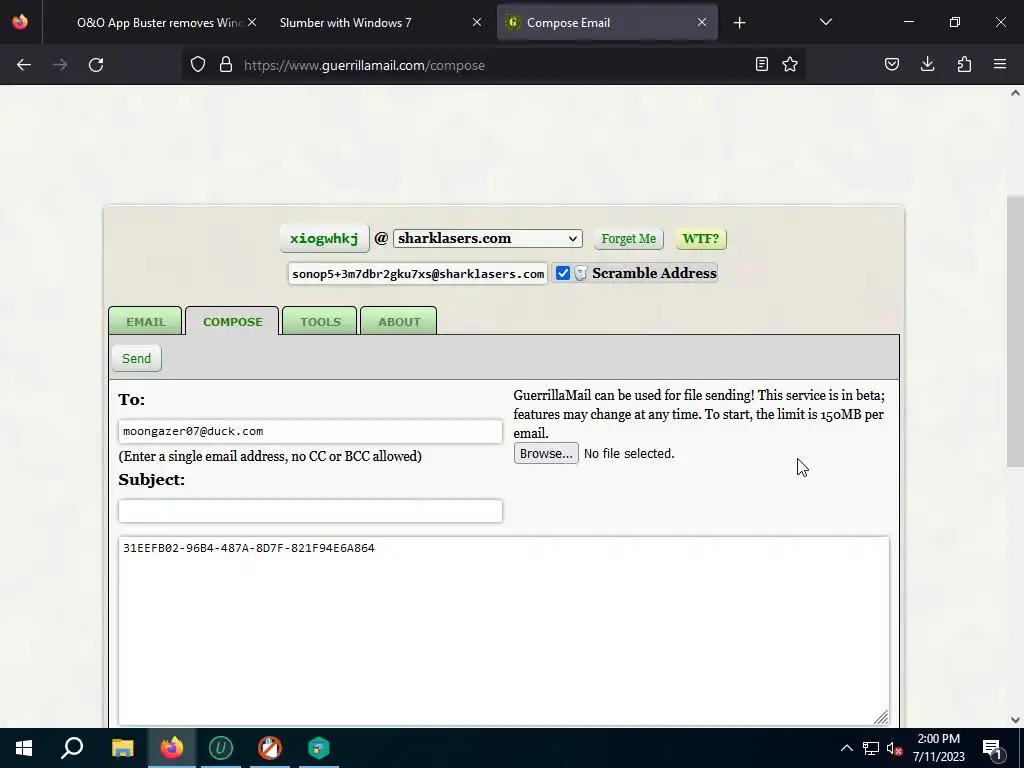
Task: Uncheck the Scramble Address checkbox
Action: [563, 273]
